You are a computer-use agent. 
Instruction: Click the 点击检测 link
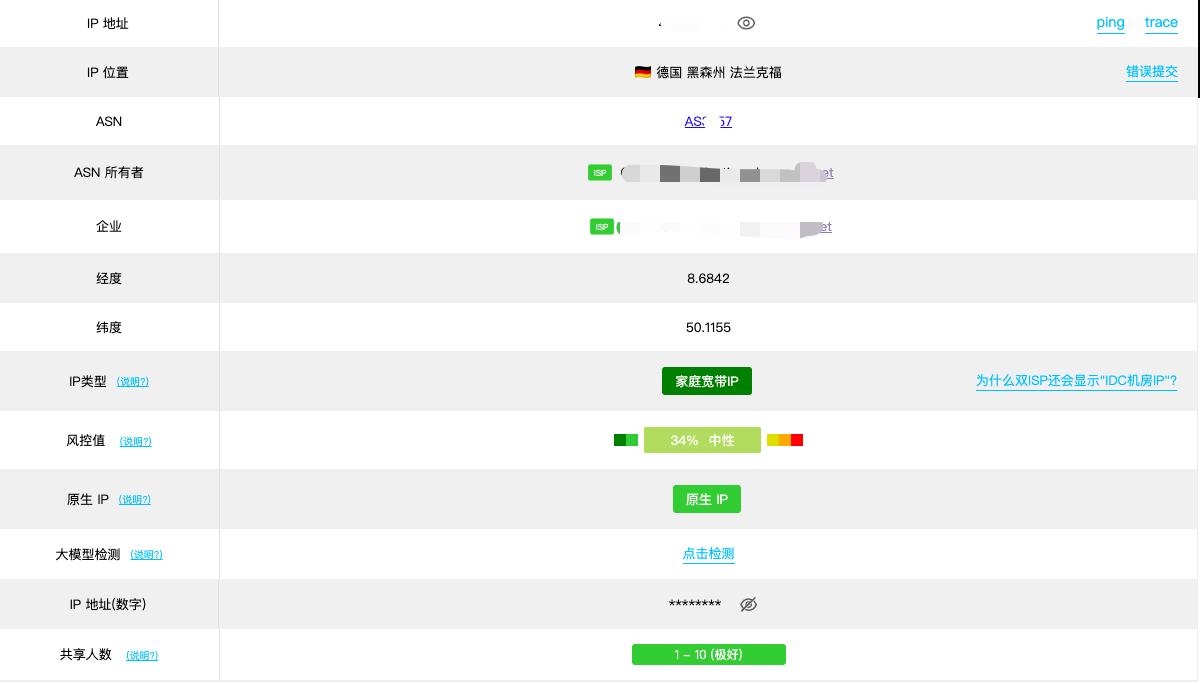click(x=708, y=554)
